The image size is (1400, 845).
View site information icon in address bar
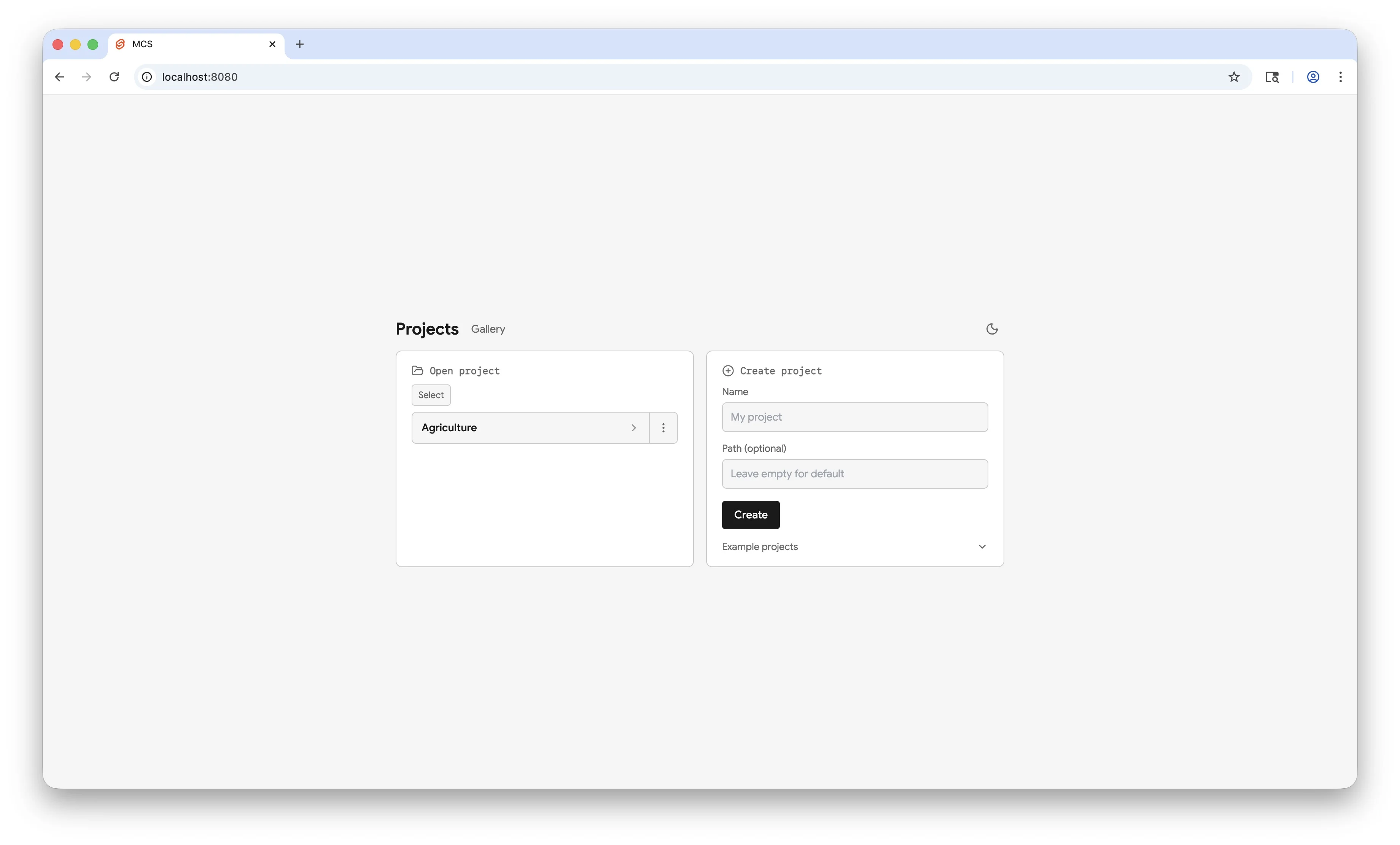click(146, 77)
